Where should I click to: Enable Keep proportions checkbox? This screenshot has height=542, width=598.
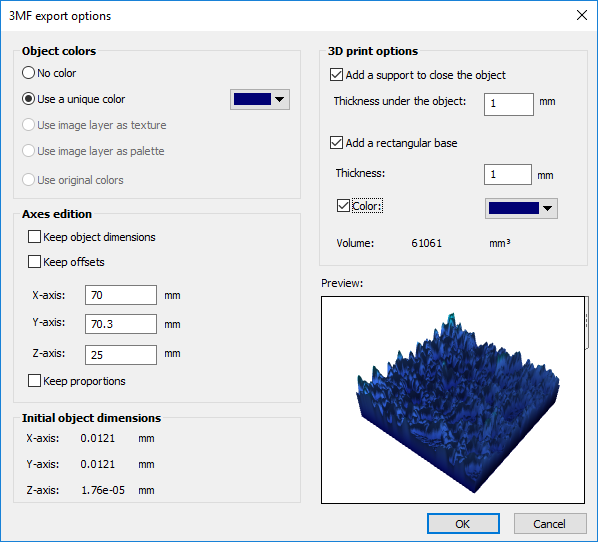(x=34, y=381)
